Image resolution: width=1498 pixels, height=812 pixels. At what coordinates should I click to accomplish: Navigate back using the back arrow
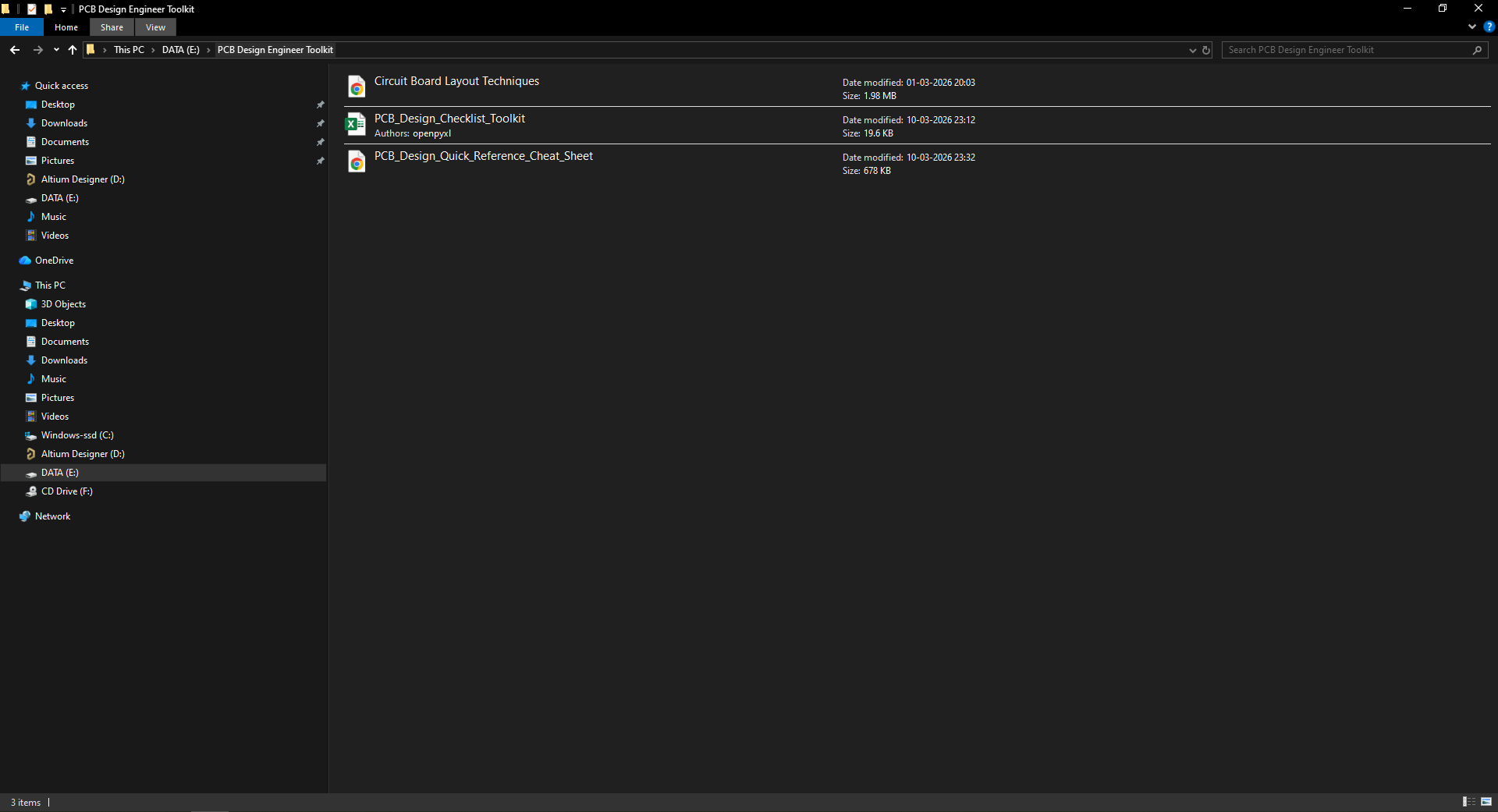click(x=14, y=49)
